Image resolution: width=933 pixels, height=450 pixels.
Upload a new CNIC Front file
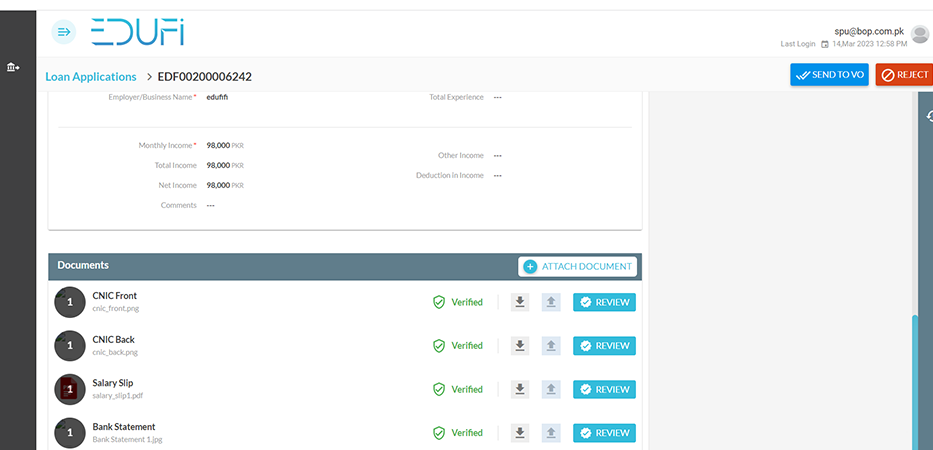point(550,302)
